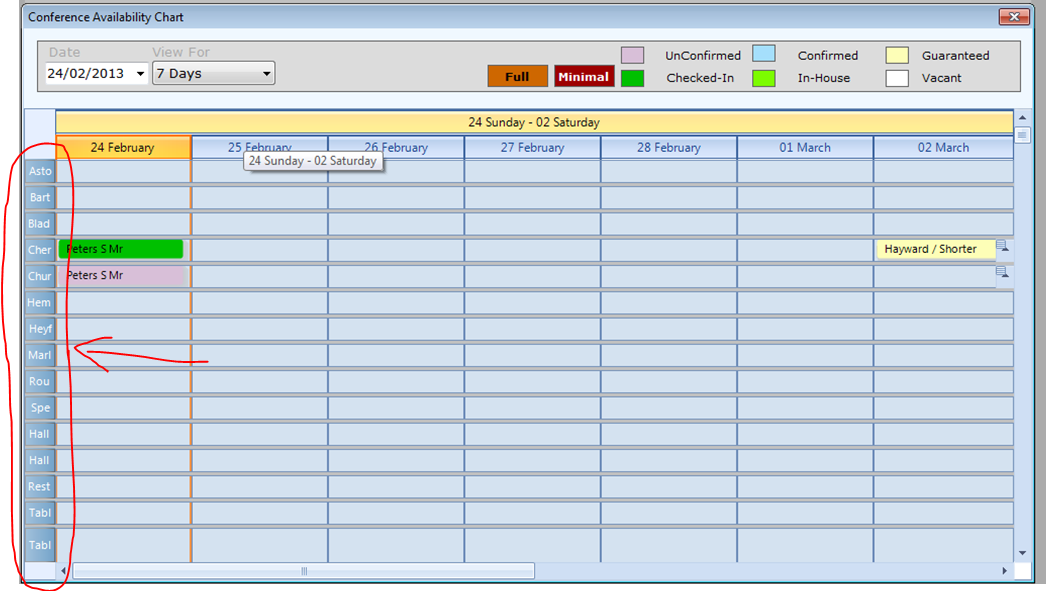
Task: Click the Guaranteed color swatch
Action: click(x=897, y=55)
